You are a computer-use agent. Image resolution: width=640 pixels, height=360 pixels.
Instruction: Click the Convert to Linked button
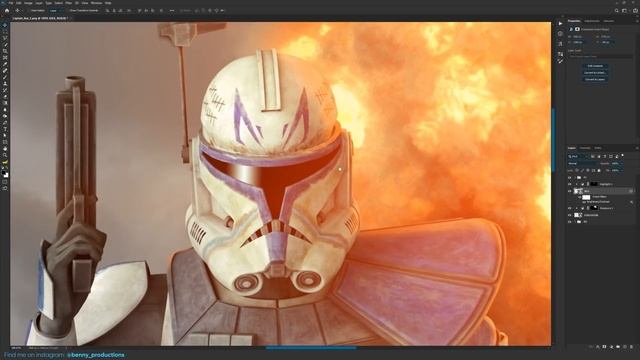[x=595, y=73]
